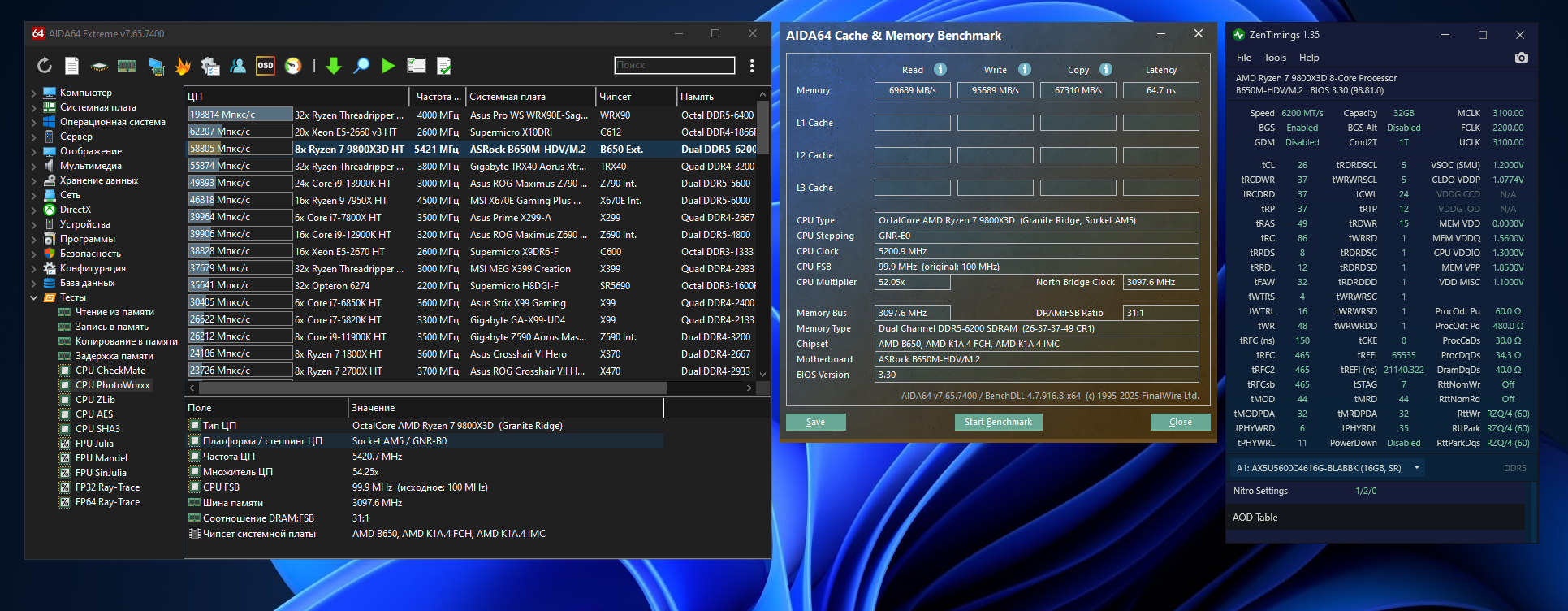This screenshot has height=611, width=1568.
Task: Open the OSD panel icon
Action: point(266,66)
